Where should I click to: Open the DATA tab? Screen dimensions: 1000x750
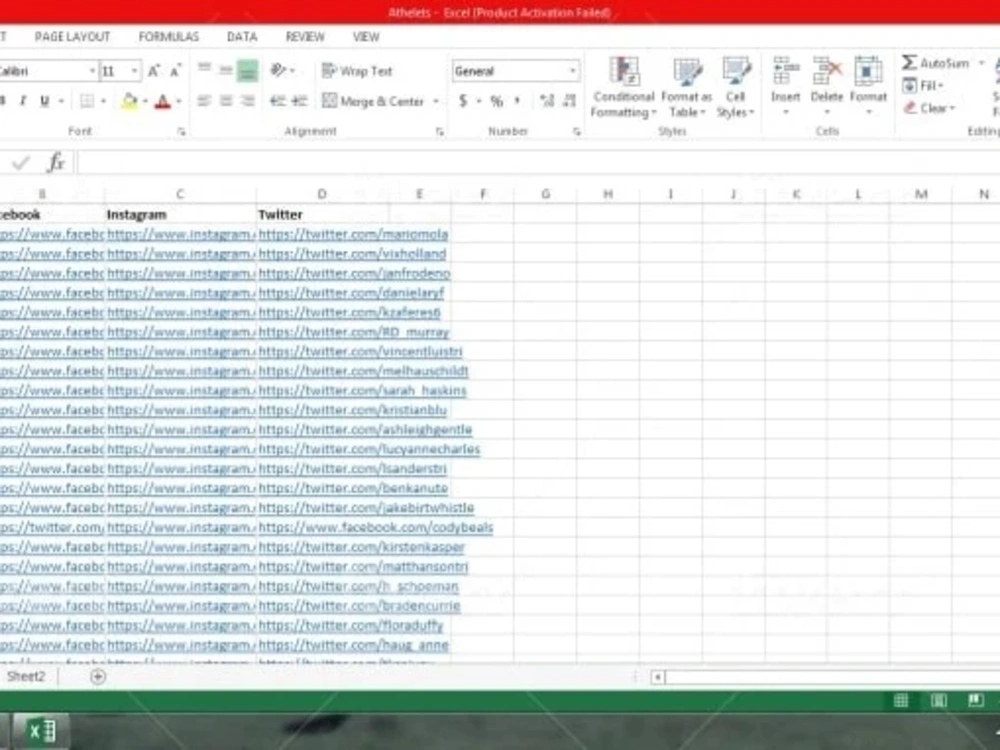242,37
